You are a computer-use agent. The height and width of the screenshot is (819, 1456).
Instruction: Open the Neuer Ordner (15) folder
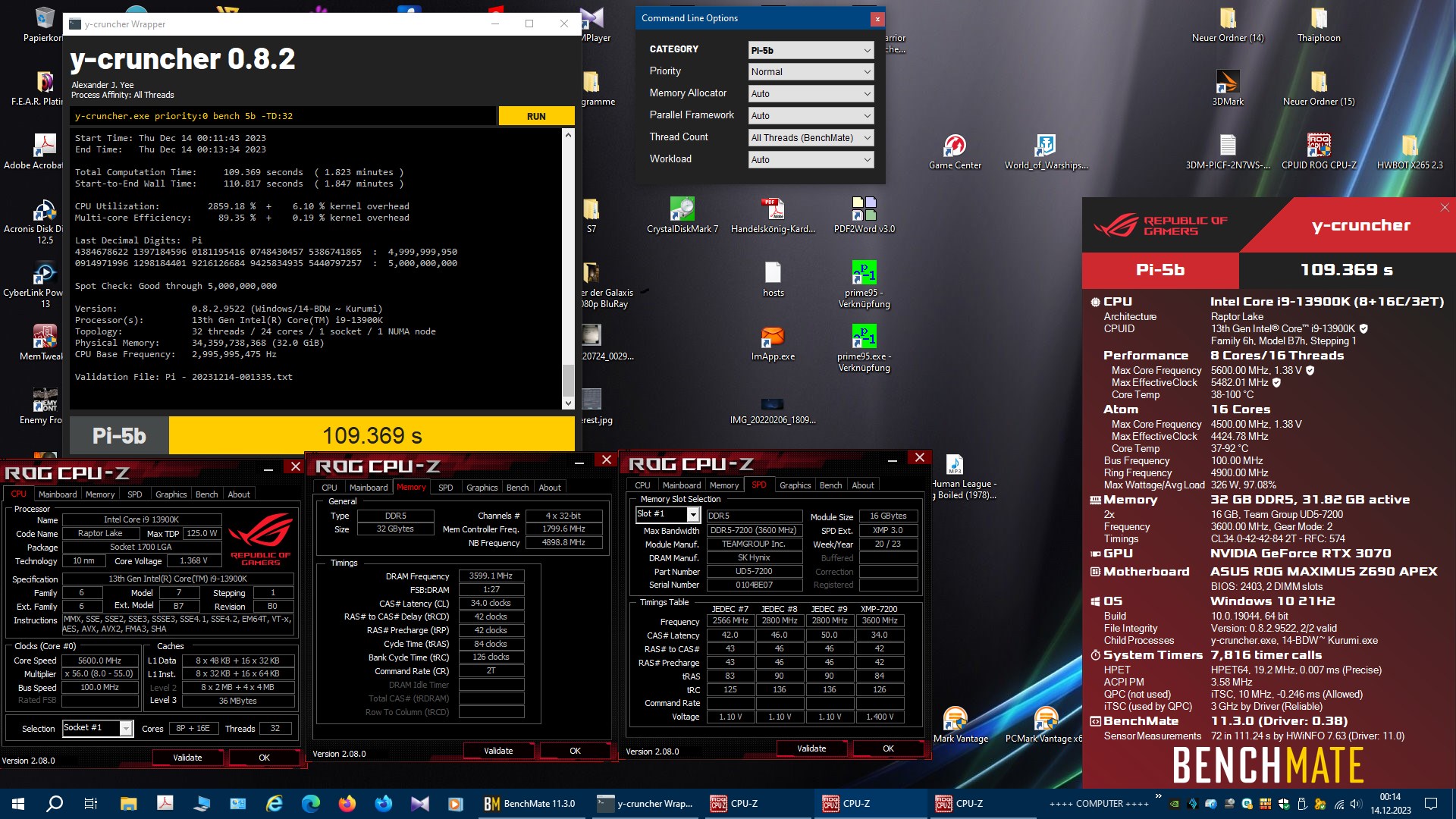pyautogui.click(x=1319, y=88)
